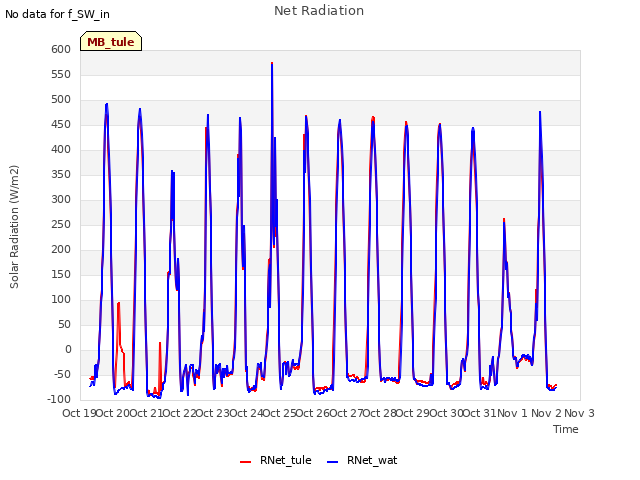Click the 250 y-axis tick label
Screen dimensions: 640x480
pos(61,225)
